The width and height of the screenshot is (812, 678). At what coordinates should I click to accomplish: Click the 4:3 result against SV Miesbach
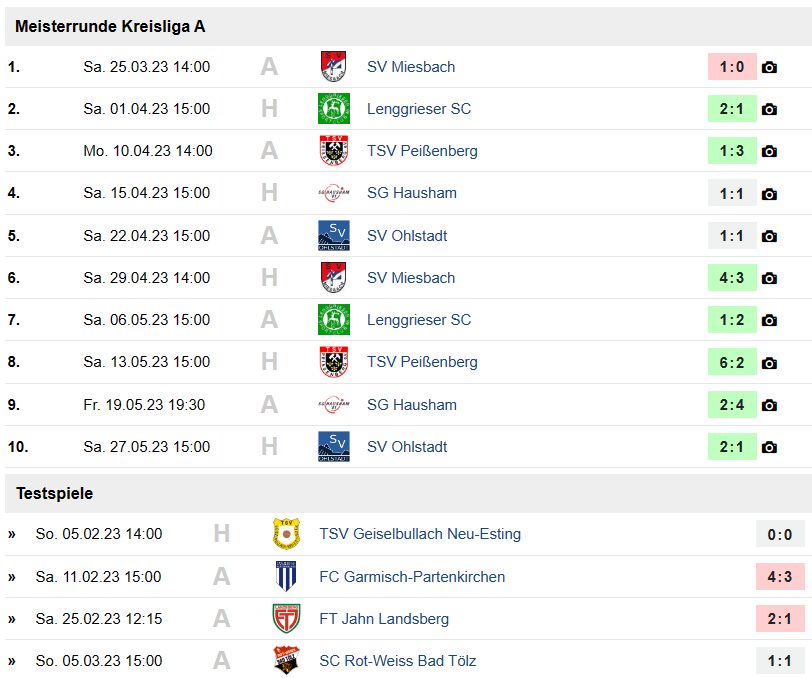pyautogui.click(x=732, y=278)
